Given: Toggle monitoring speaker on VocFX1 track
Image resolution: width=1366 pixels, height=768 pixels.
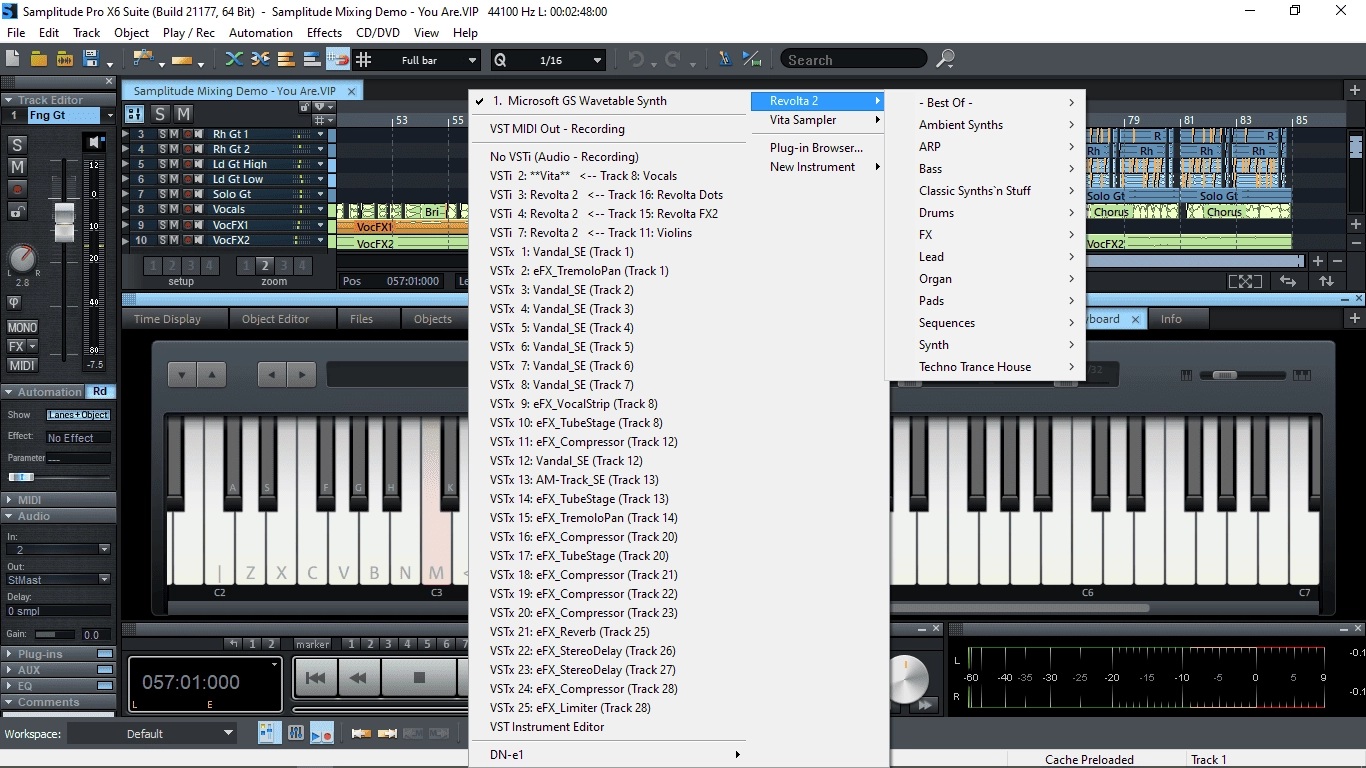Looking at the screenshot, I should click(199, 225).
